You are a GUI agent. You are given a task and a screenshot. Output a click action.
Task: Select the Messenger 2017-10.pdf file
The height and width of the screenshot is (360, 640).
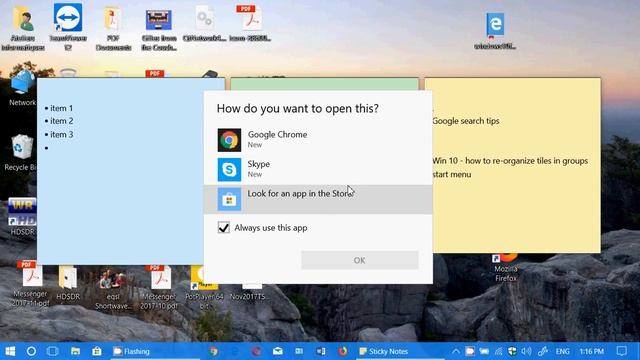click(x=160, y=287)
